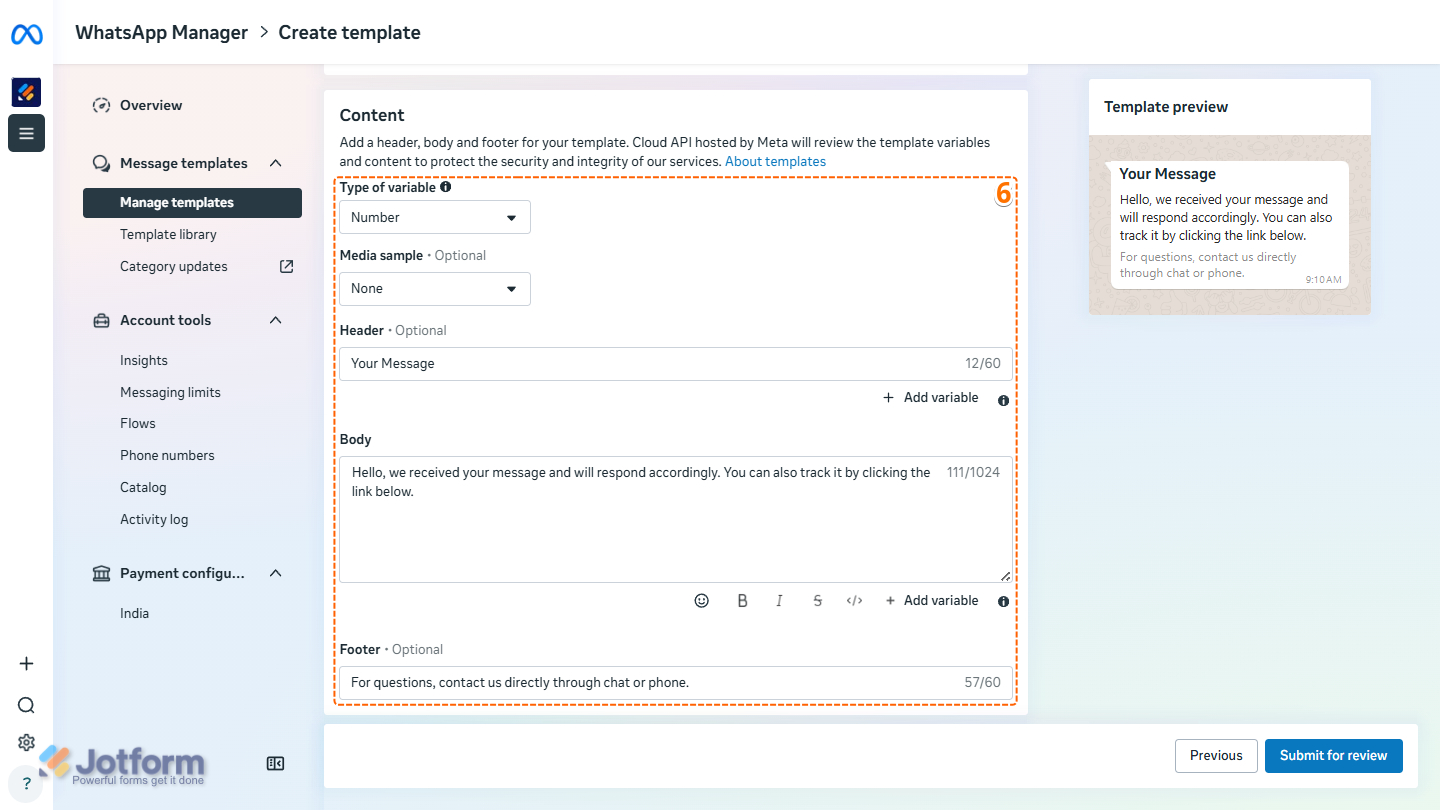Open the Media sample dropdown
The image size is (1440, 810).
[x=435, y=289]
